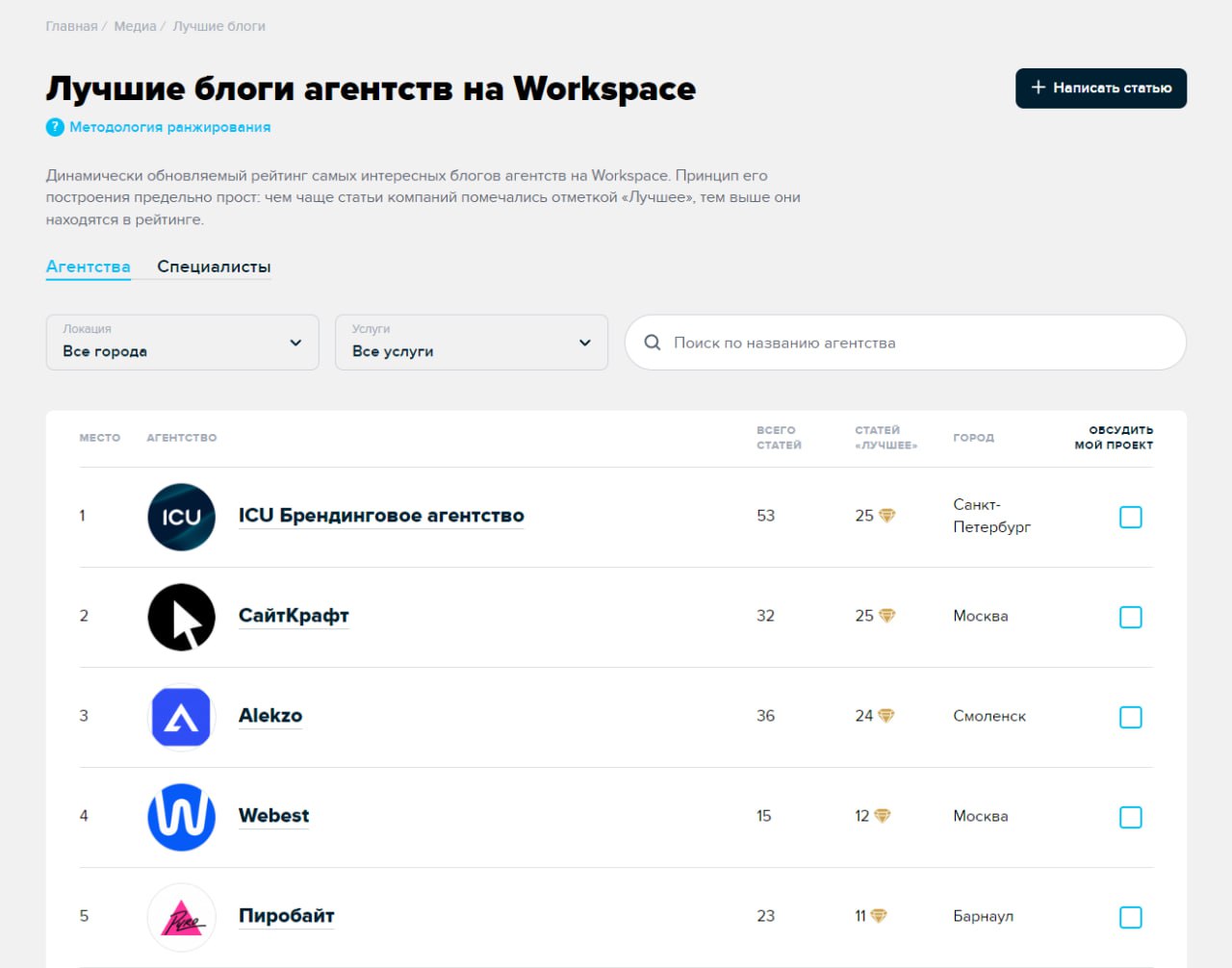This screenshot has height=968, width=1232.
Task: Click Обсудить мой проект column header
Action: (1114, 438)
